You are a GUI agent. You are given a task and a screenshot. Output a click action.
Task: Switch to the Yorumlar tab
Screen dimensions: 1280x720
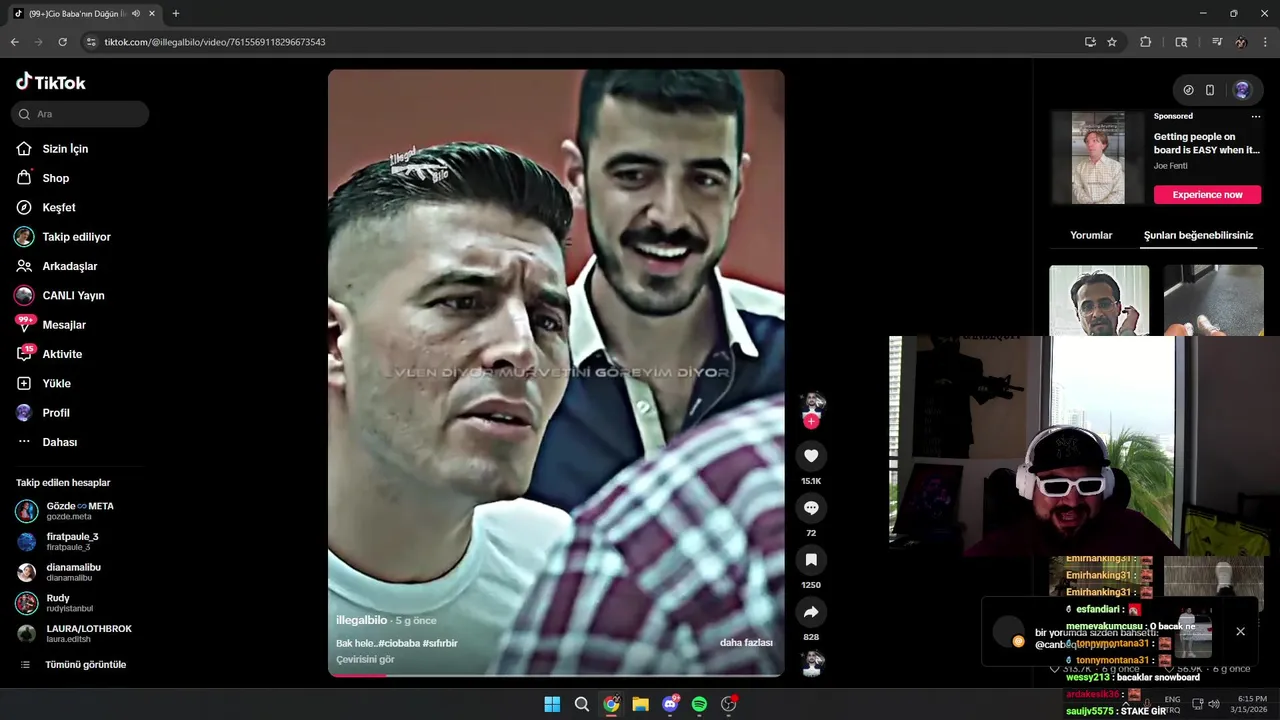pos(1091,235)
